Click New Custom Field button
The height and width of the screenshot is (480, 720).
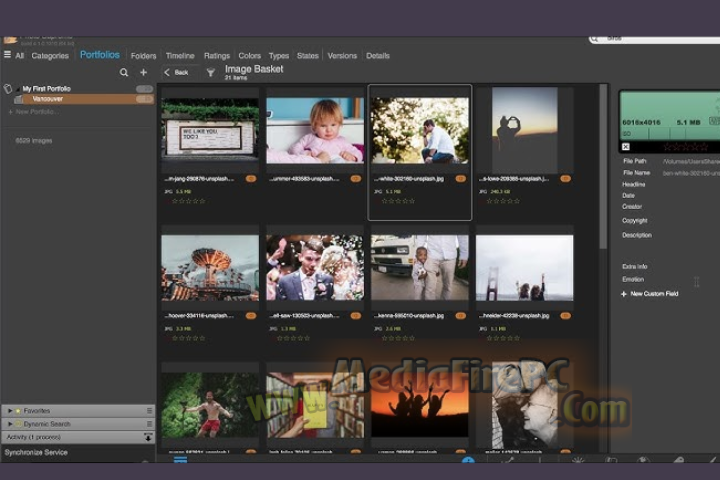(650, 294)
